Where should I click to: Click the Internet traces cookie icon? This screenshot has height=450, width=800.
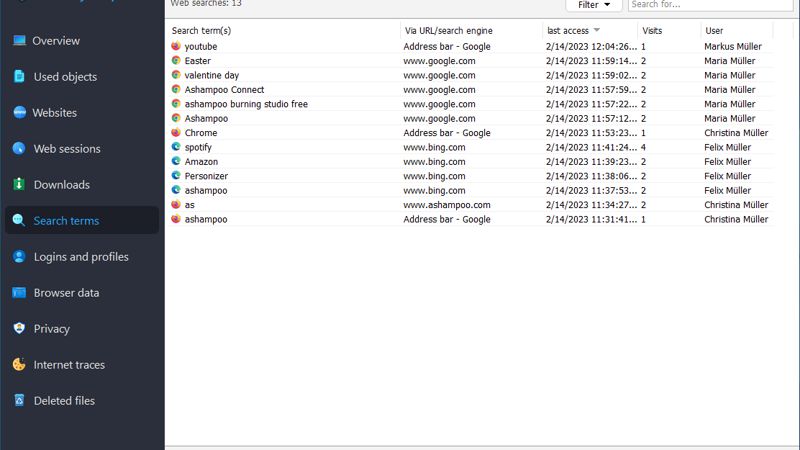[x=19, y=364]
